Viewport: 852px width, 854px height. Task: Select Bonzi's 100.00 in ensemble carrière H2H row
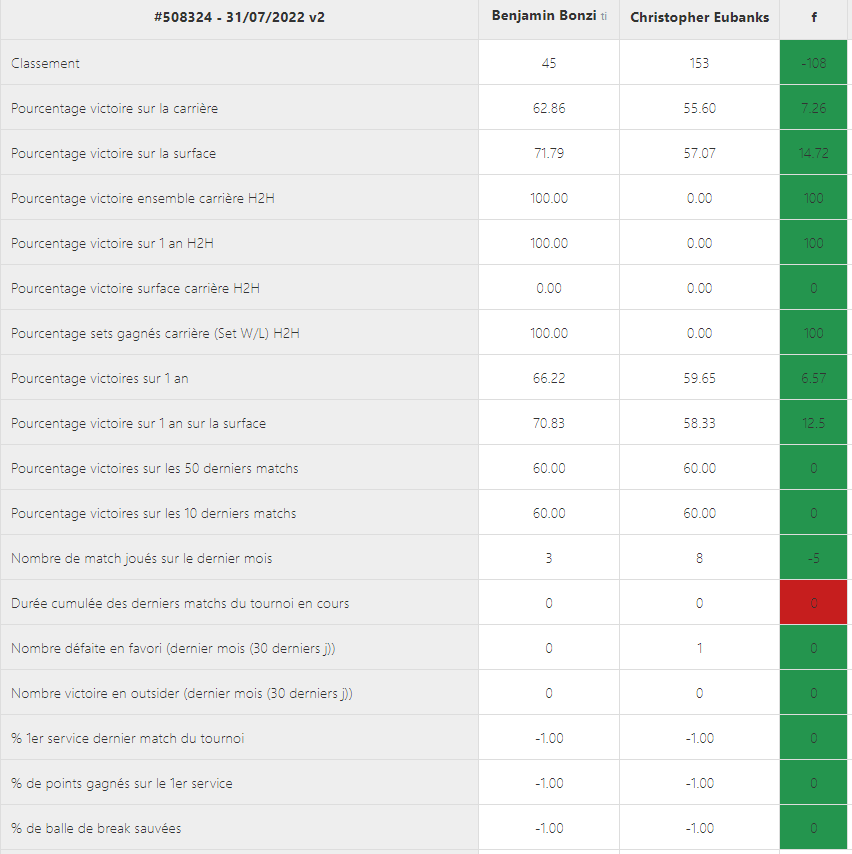[x=549, y=198]
